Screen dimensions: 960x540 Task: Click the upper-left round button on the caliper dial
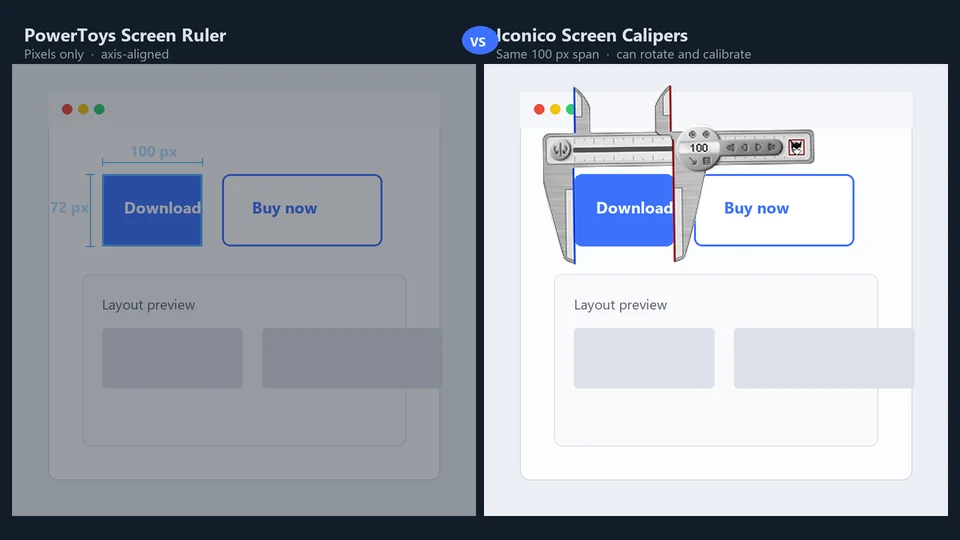click(x=692, y=134)
